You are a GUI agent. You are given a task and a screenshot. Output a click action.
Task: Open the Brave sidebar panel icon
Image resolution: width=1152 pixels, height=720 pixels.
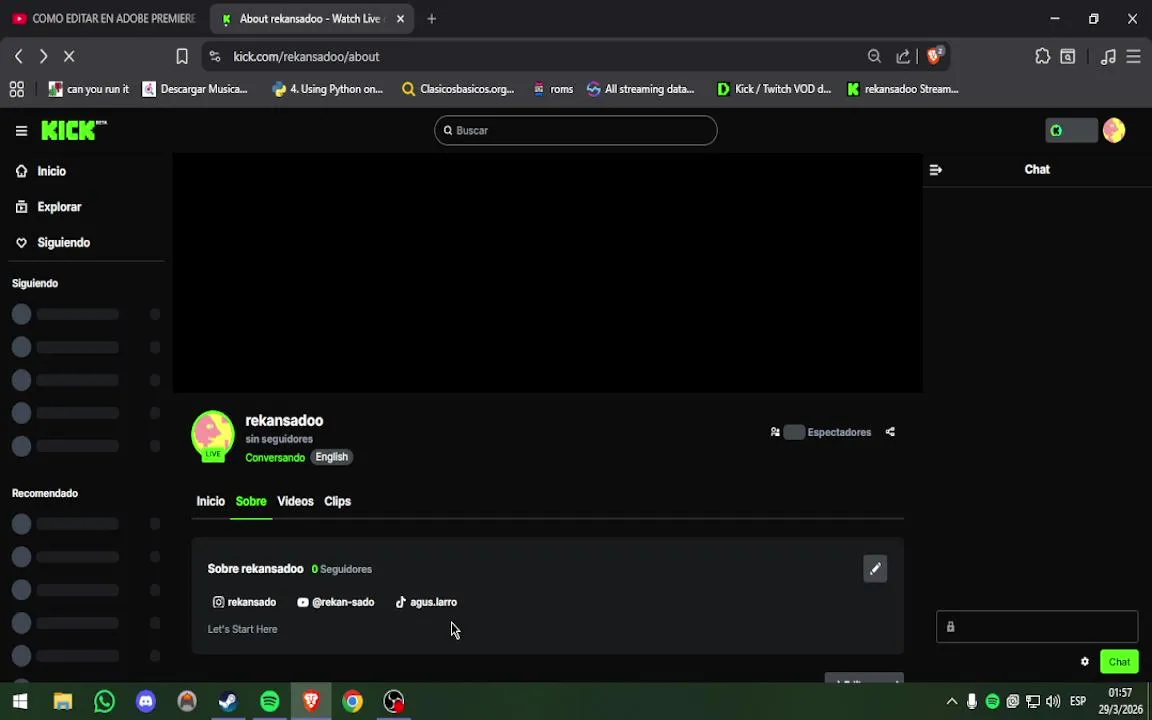pos(1068,57)
